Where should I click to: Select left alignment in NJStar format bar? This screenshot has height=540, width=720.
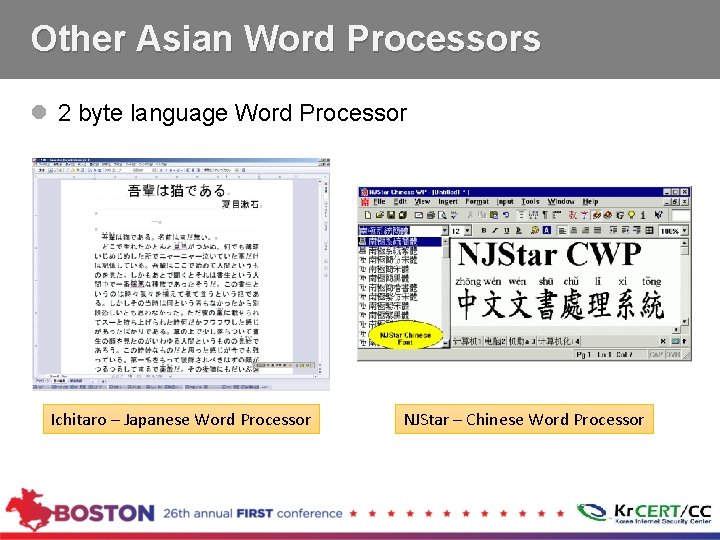(x=562, y=231)
